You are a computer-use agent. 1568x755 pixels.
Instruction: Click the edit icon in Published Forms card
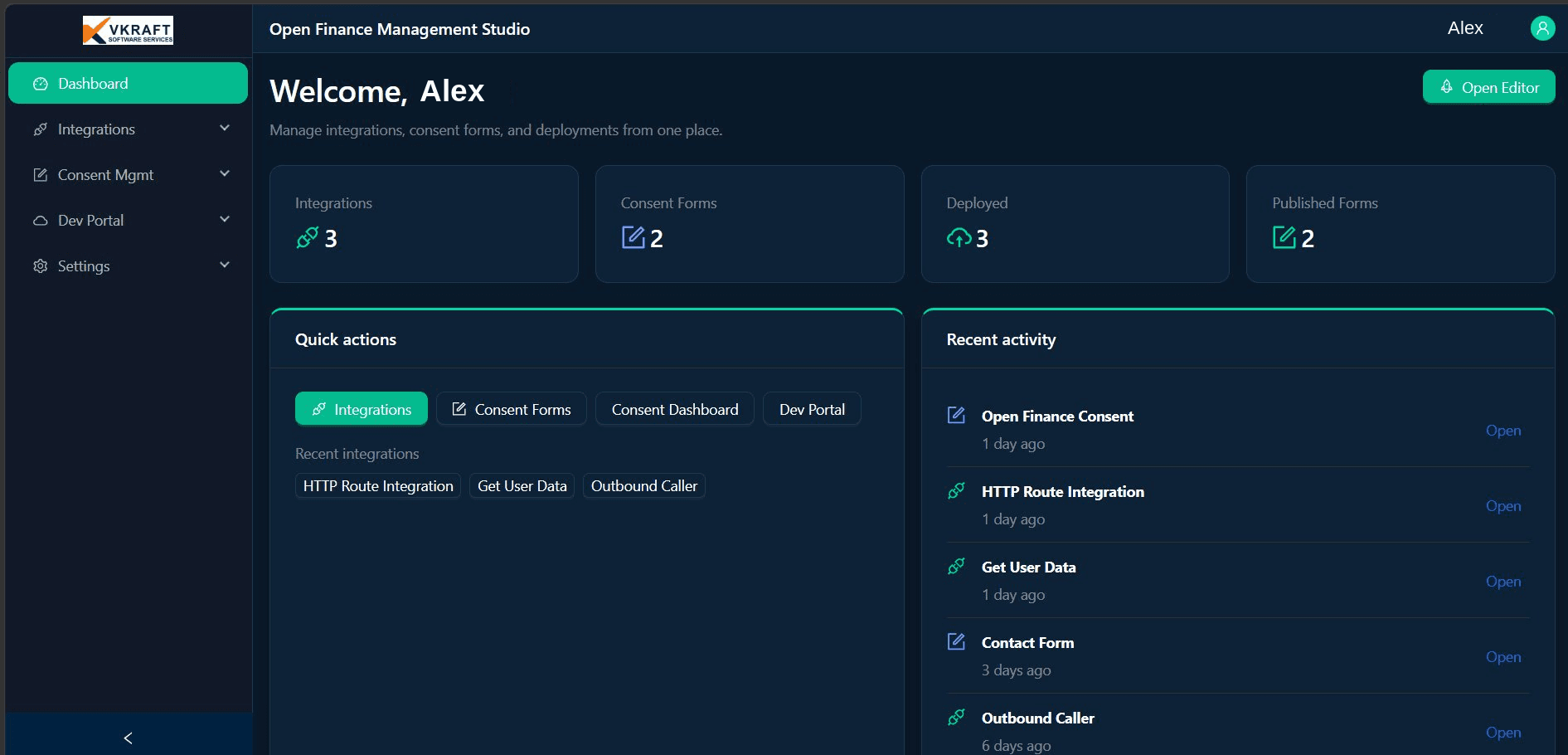(1284, 237)
